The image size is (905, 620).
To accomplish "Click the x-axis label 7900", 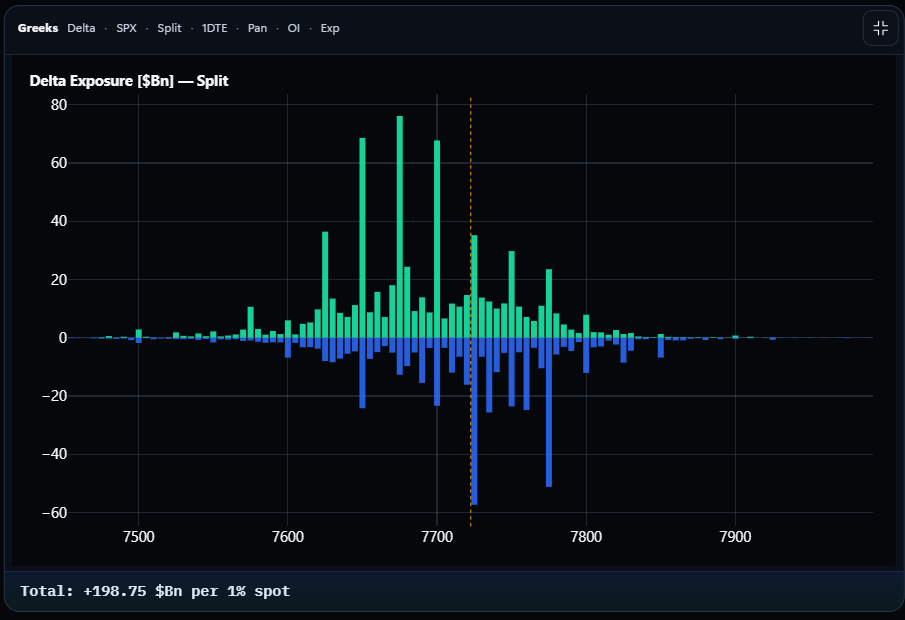I will point(735,537).
